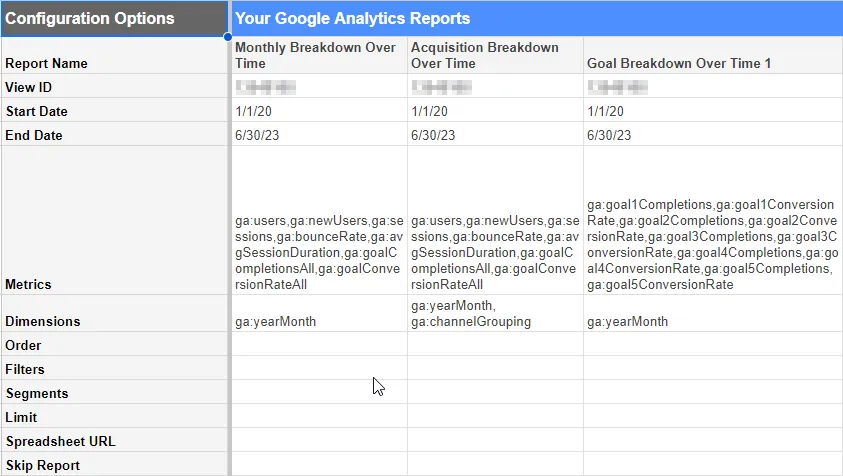The width and height of the screenshot is (843, 476).
Task: Select the View ID label cell
Action: click(x=114, y=86)
